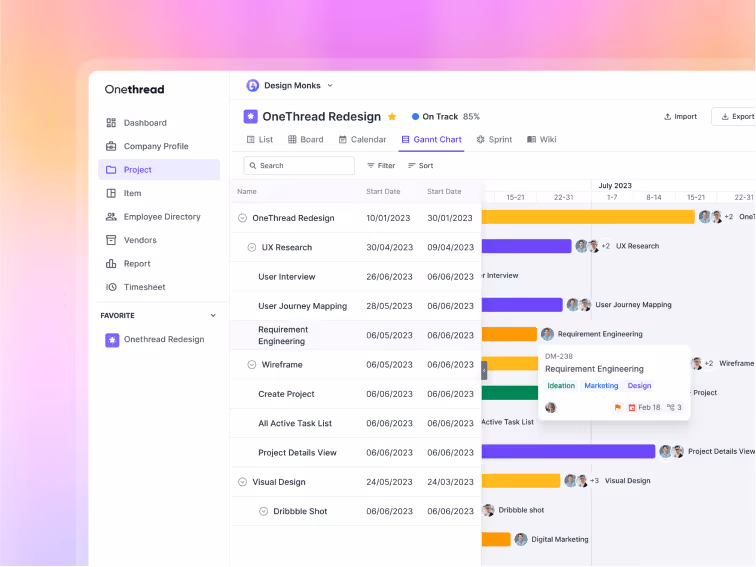
Task: Click the Dashboard icon in sidebar
Action: click(111, 123)
